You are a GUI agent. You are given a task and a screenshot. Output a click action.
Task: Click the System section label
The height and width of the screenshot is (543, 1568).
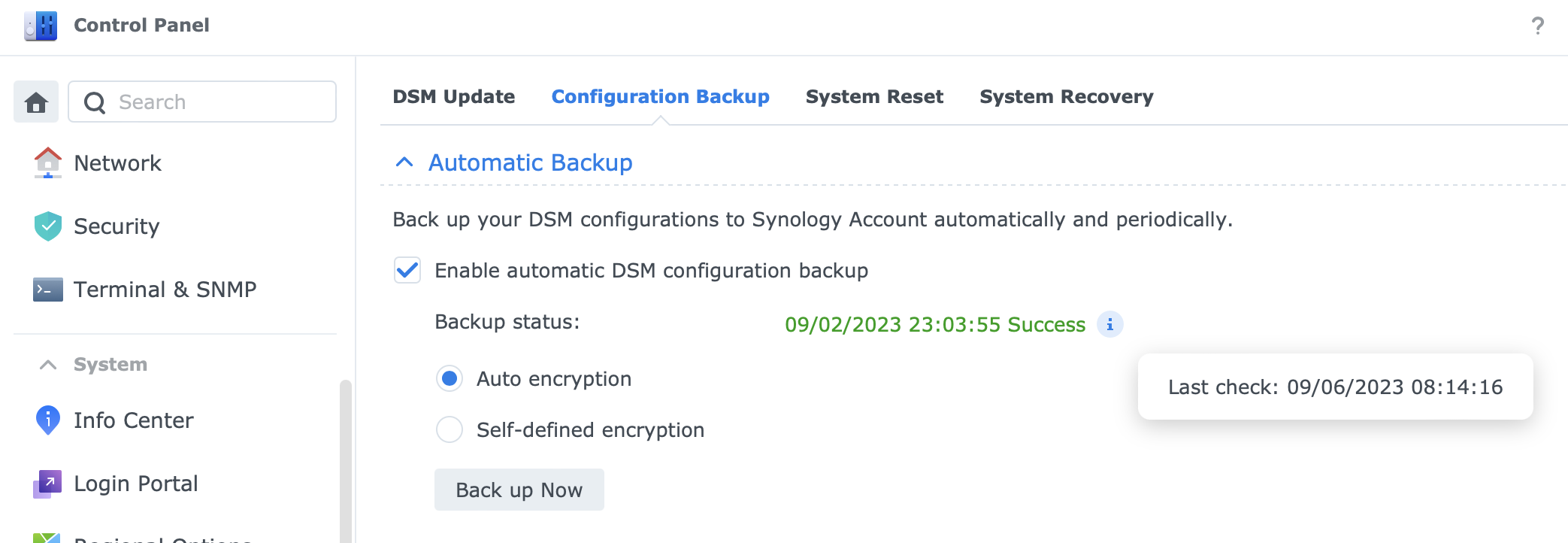[x=110, y=365]
